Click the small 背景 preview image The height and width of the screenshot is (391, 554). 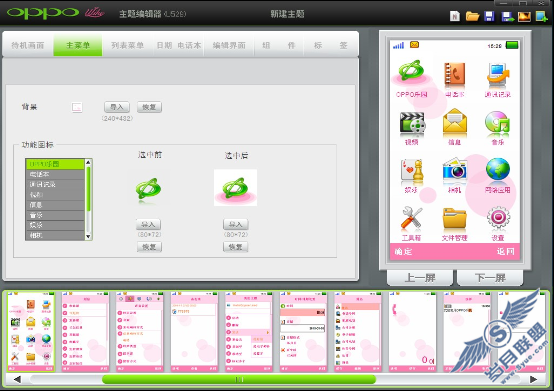[77, 107]
